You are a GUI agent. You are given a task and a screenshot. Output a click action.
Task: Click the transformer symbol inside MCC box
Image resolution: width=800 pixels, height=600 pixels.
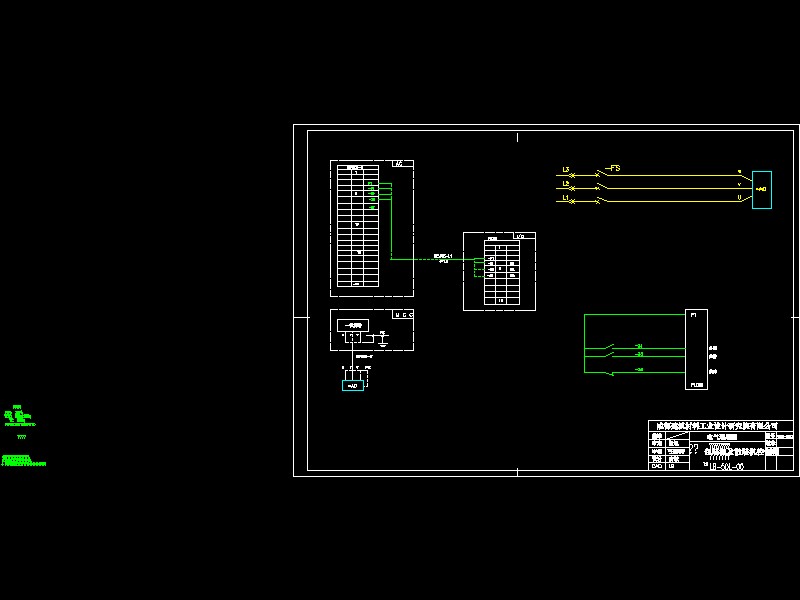tap(353, 325)
